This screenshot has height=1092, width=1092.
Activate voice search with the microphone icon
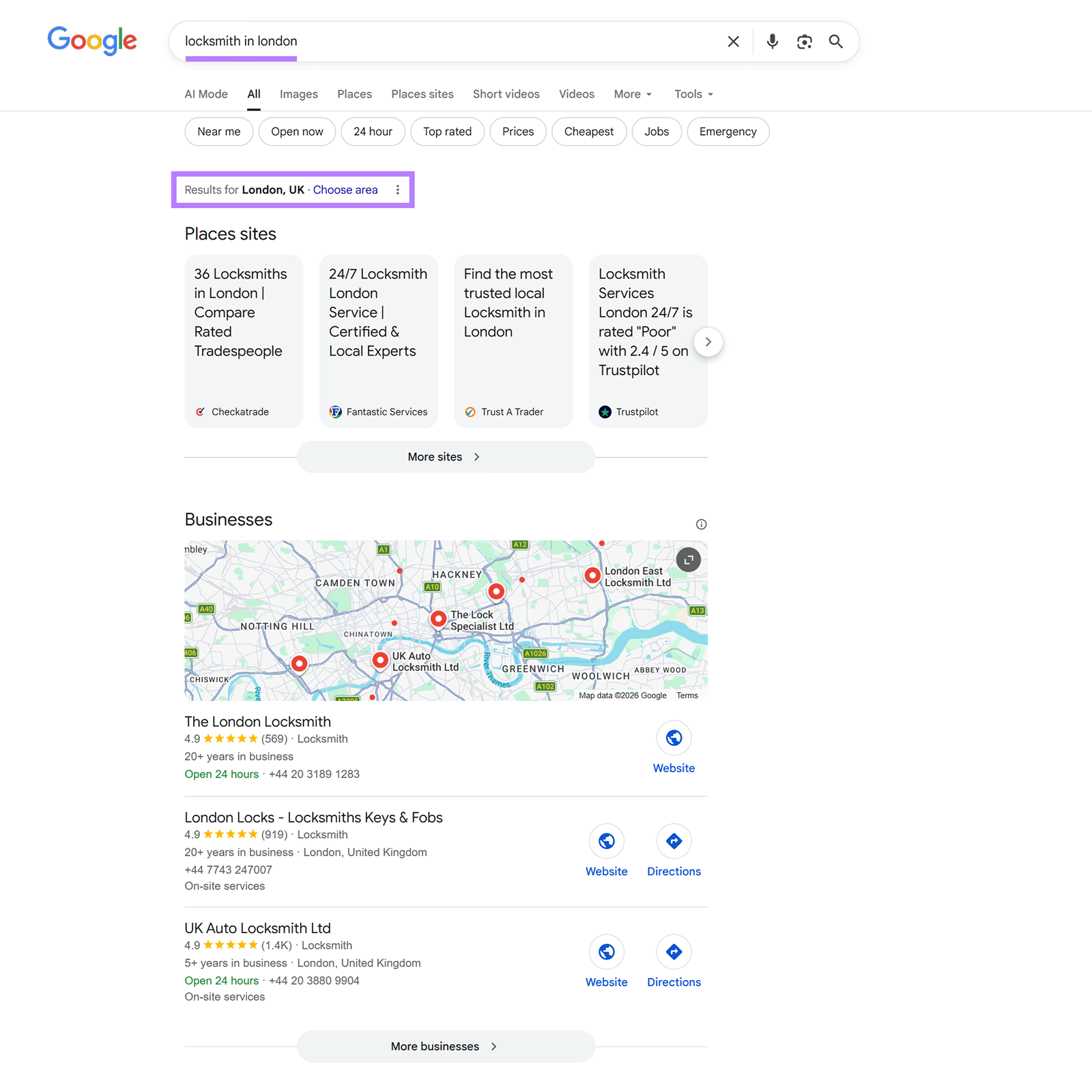tap(772, 41)
